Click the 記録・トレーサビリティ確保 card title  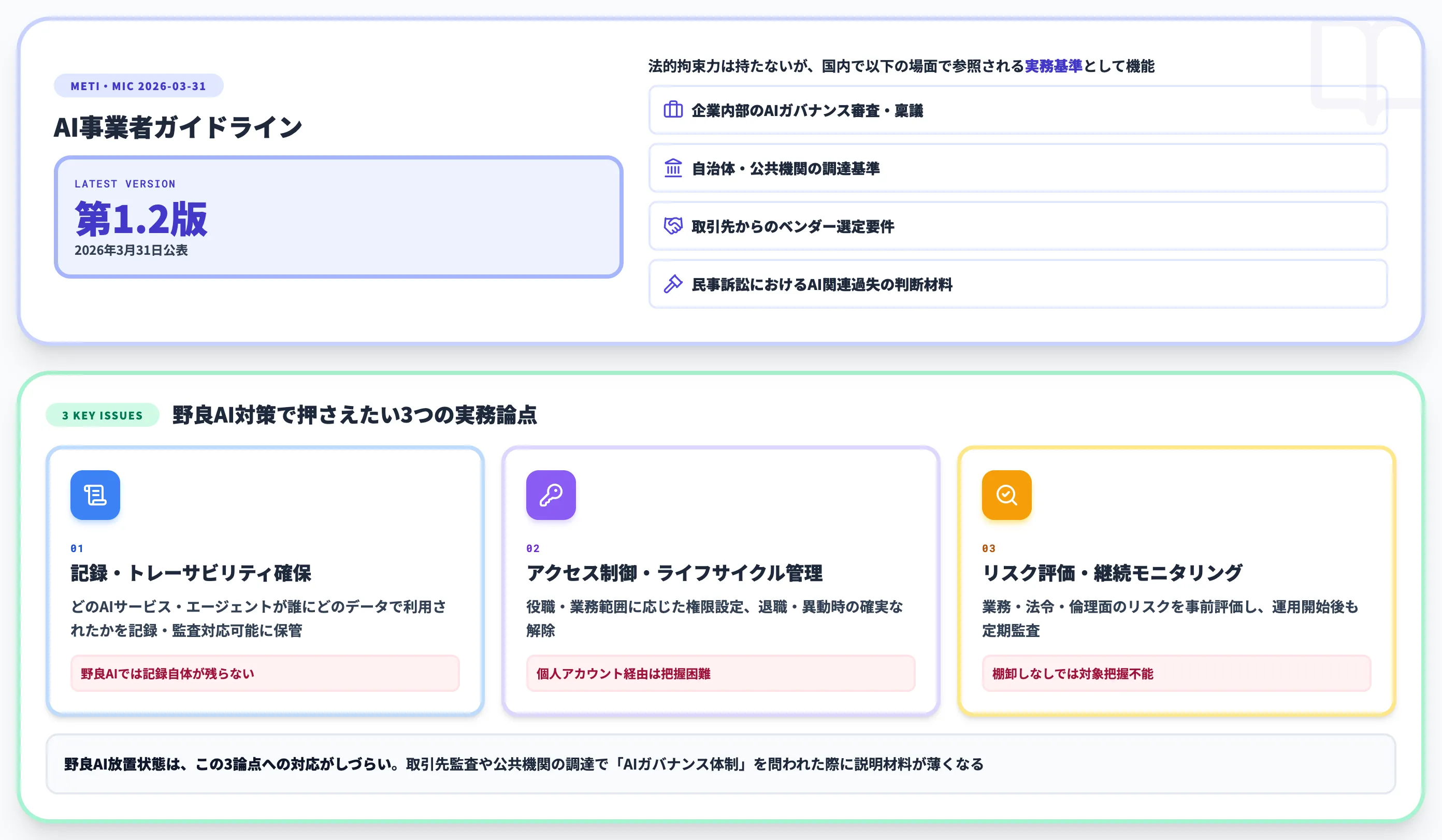coord(191,573)
